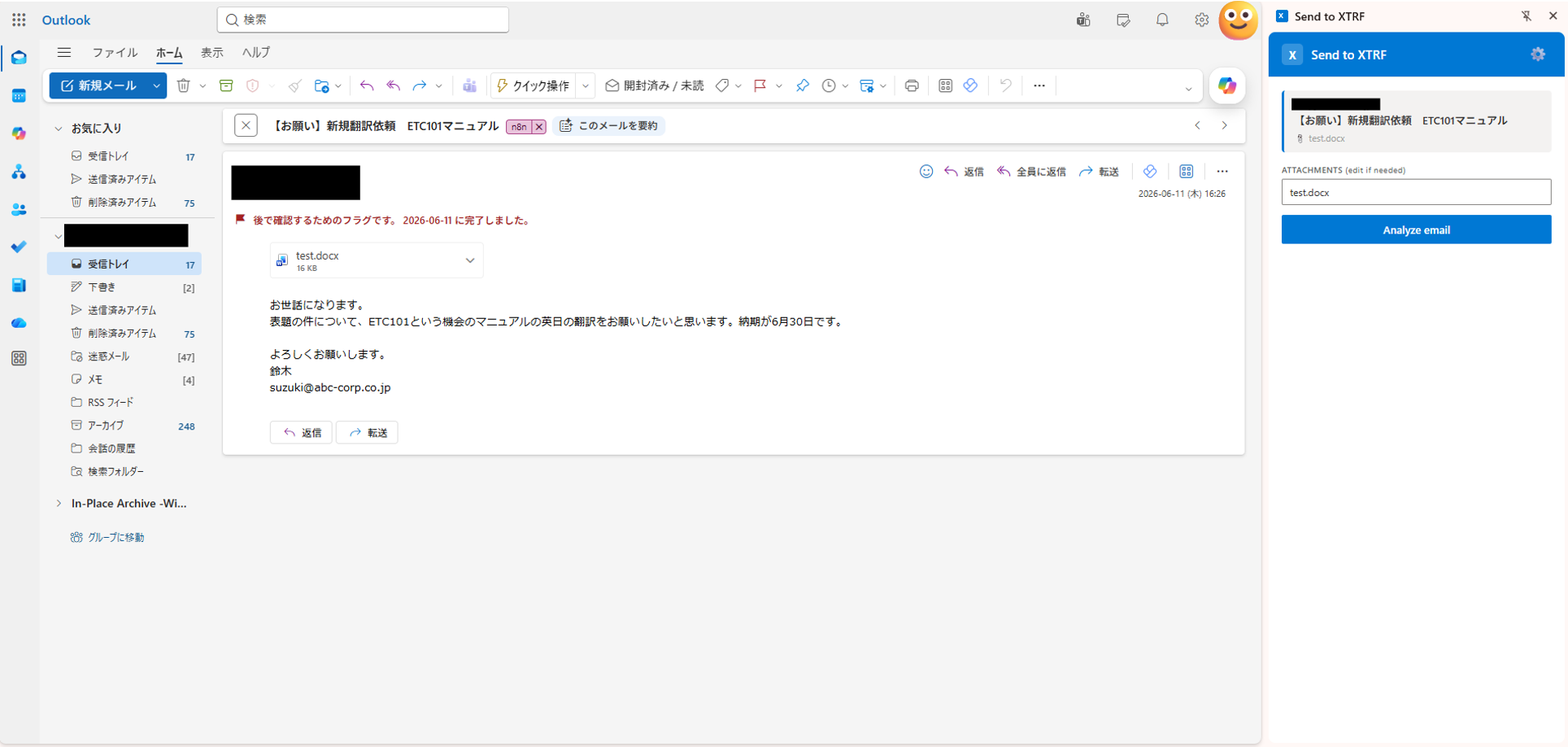1568x747 pixels.
Task: Open Copilot colorful button beside the toolbar
Action: coord(1227,85)
